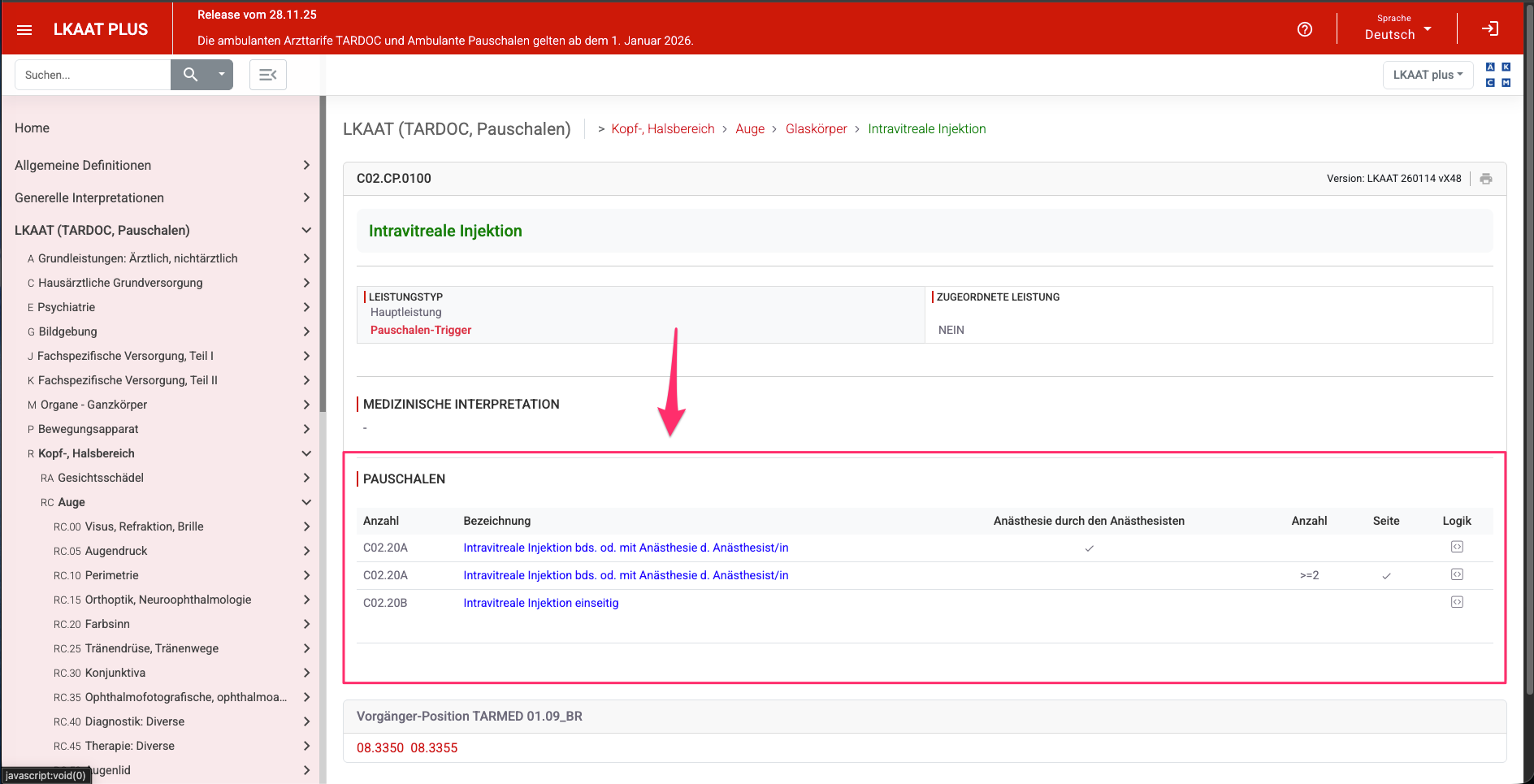Collapse the sidebar with the menu-fold icon
This screenshot has height=784, width=1534.
[x=267, y=75]
